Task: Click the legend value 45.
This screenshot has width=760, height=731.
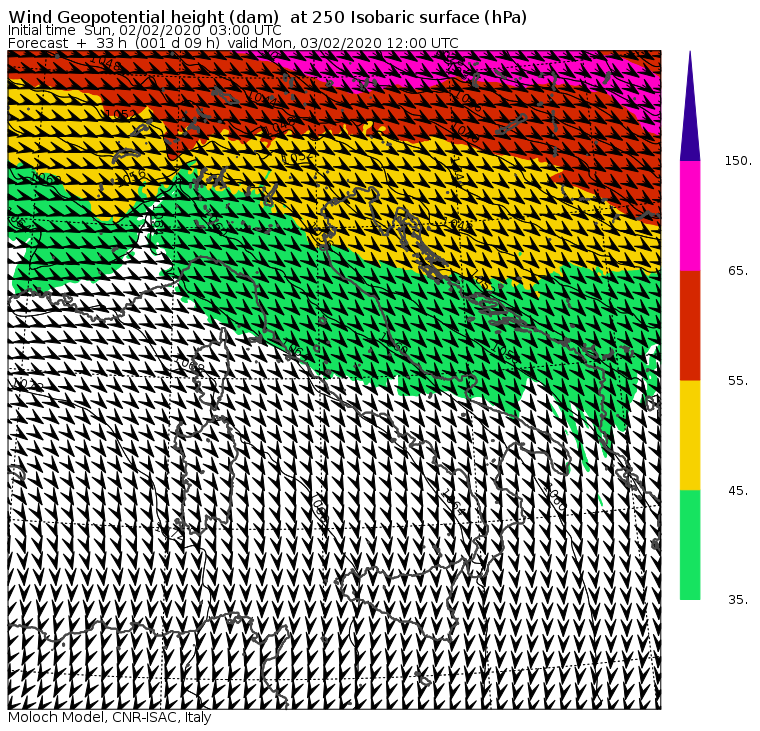Action: point(738,491)
